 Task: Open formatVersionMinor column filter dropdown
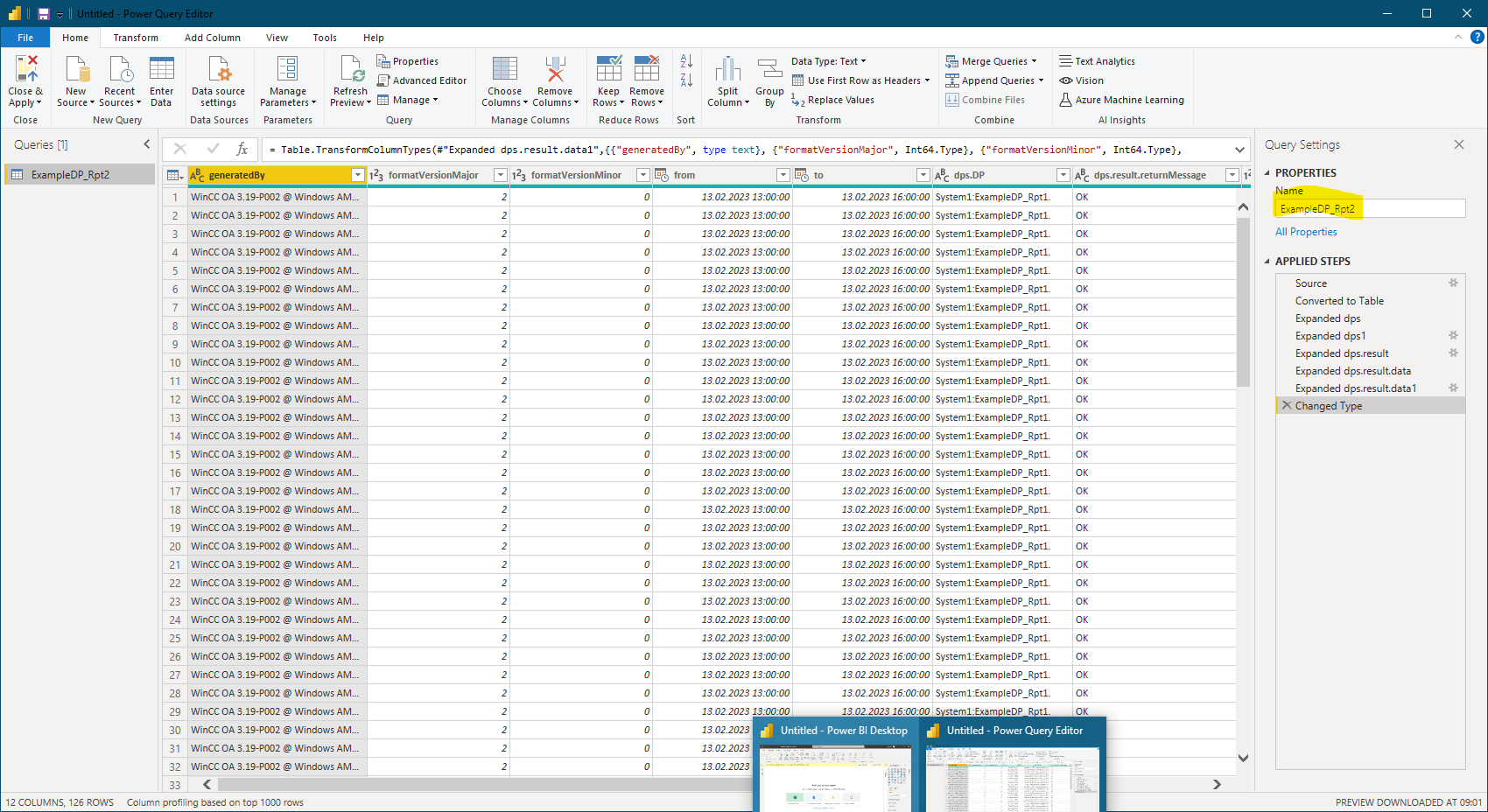(x=643, y=175)
